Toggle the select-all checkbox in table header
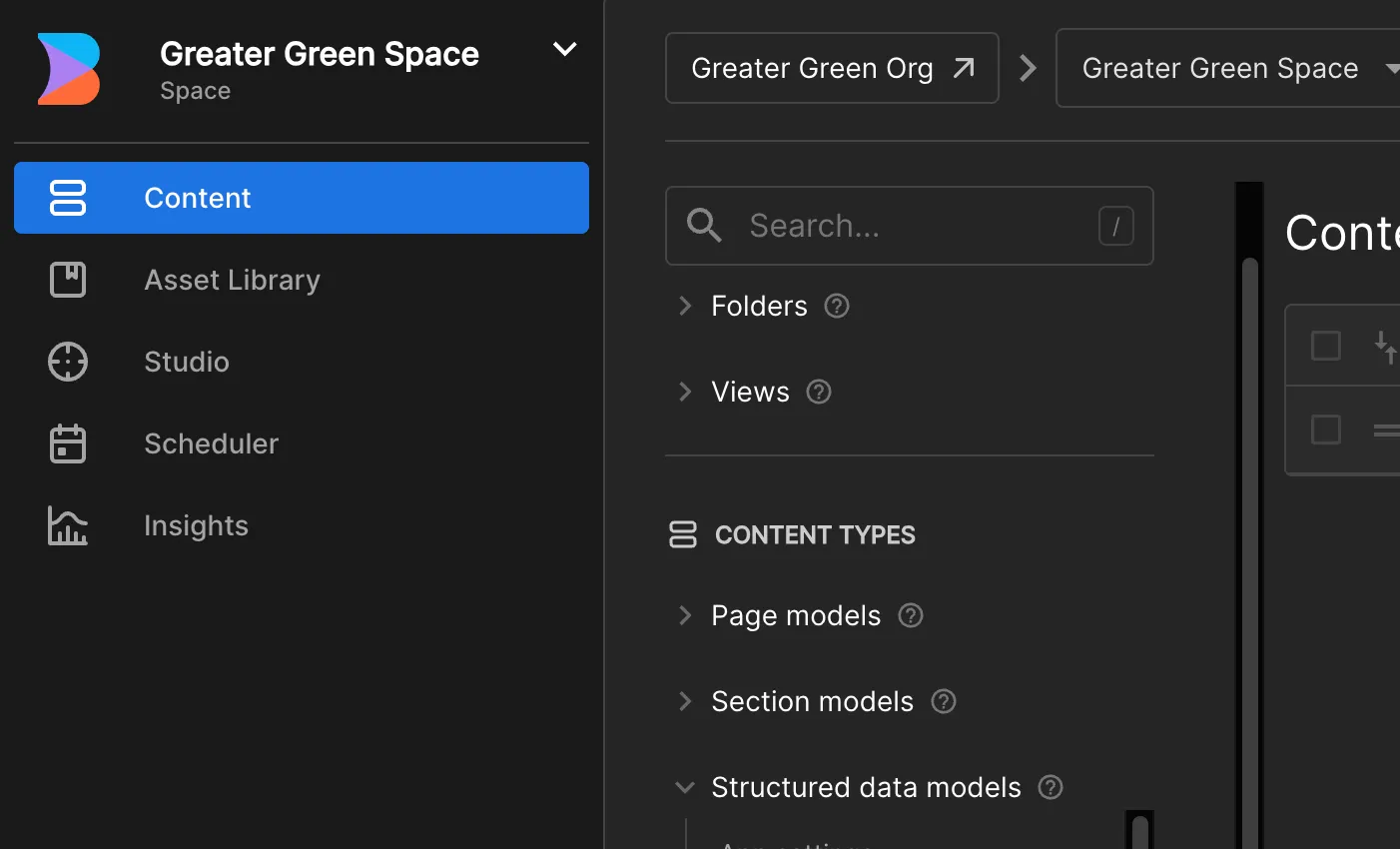Image resolution: width=1400 pixels, height=849 pixels. (x=1326, y=346)
